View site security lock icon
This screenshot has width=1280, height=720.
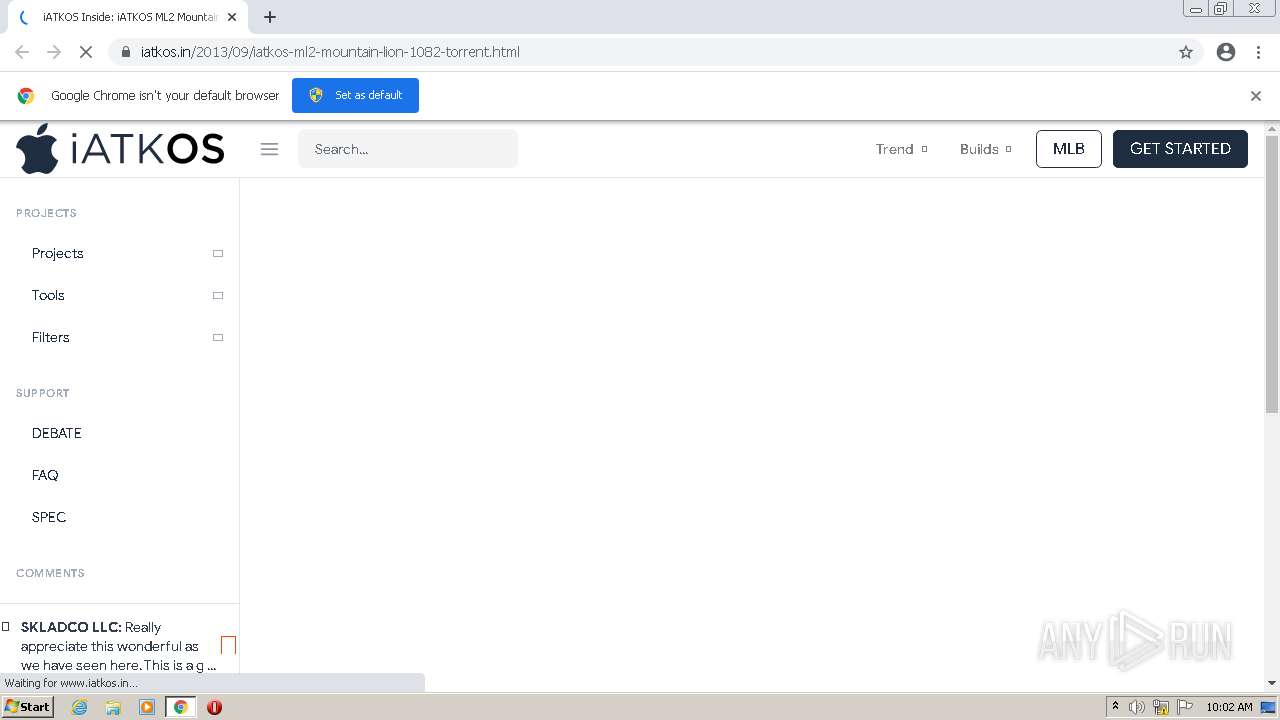126,52
